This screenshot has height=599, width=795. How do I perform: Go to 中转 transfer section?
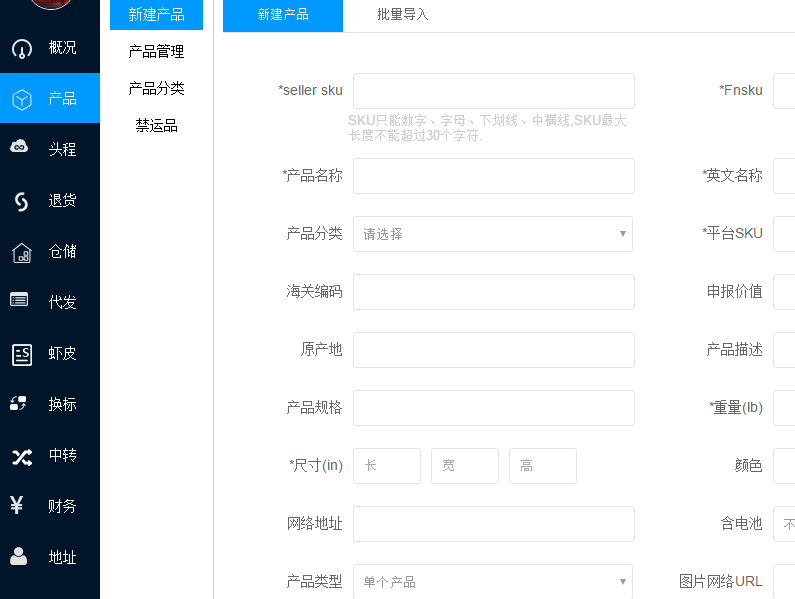(x=62, y=455)
